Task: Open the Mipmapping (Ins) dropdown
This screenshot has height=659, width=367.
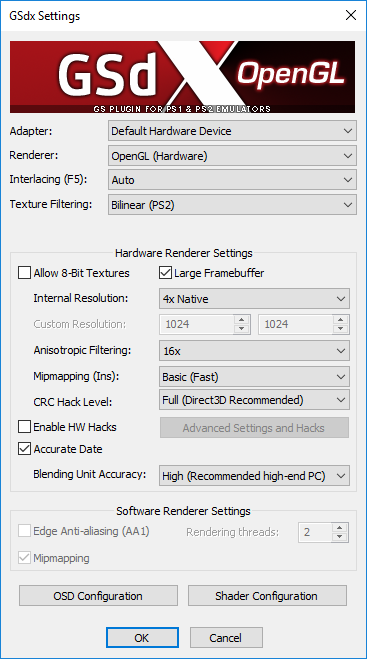Action: point(254,377)
